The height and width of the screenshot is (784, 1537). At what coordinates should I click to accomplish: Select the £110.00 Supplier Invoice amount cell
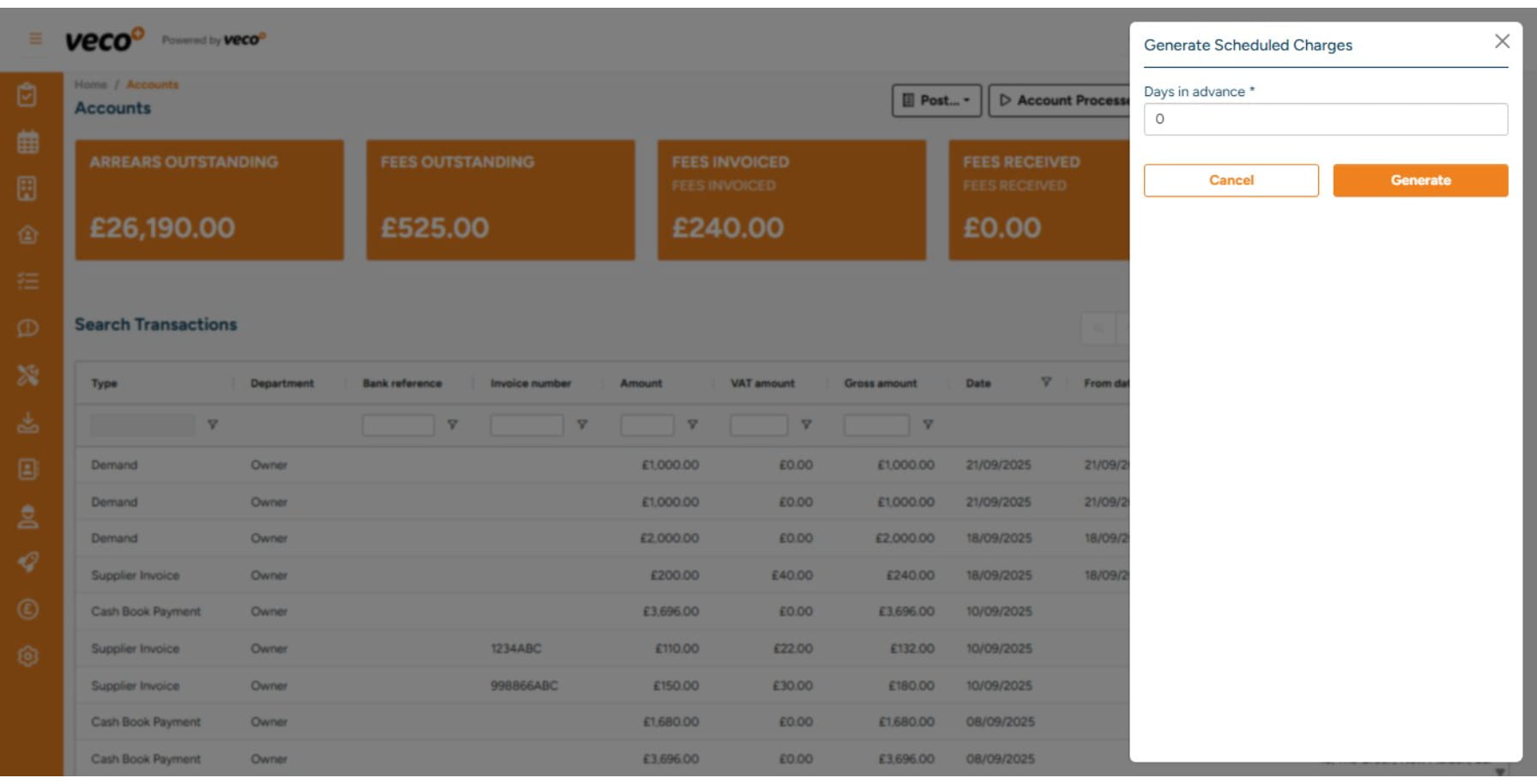pyautogui.click(x=677, y=648)
